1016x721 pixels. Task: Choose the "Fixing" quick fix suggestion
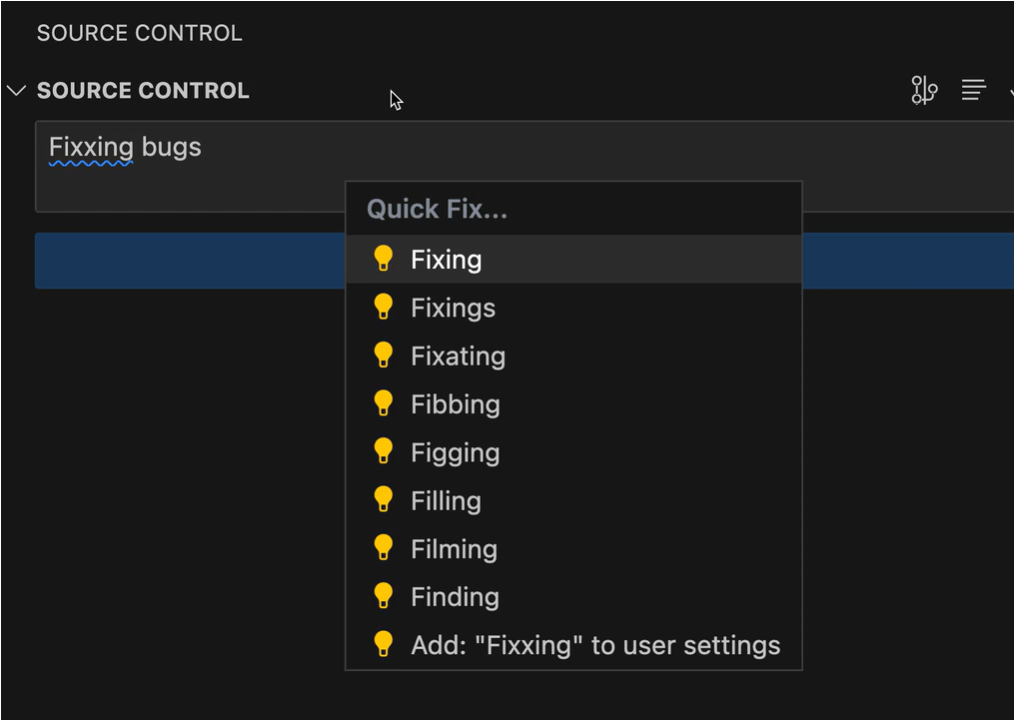[x=446, y=260]
